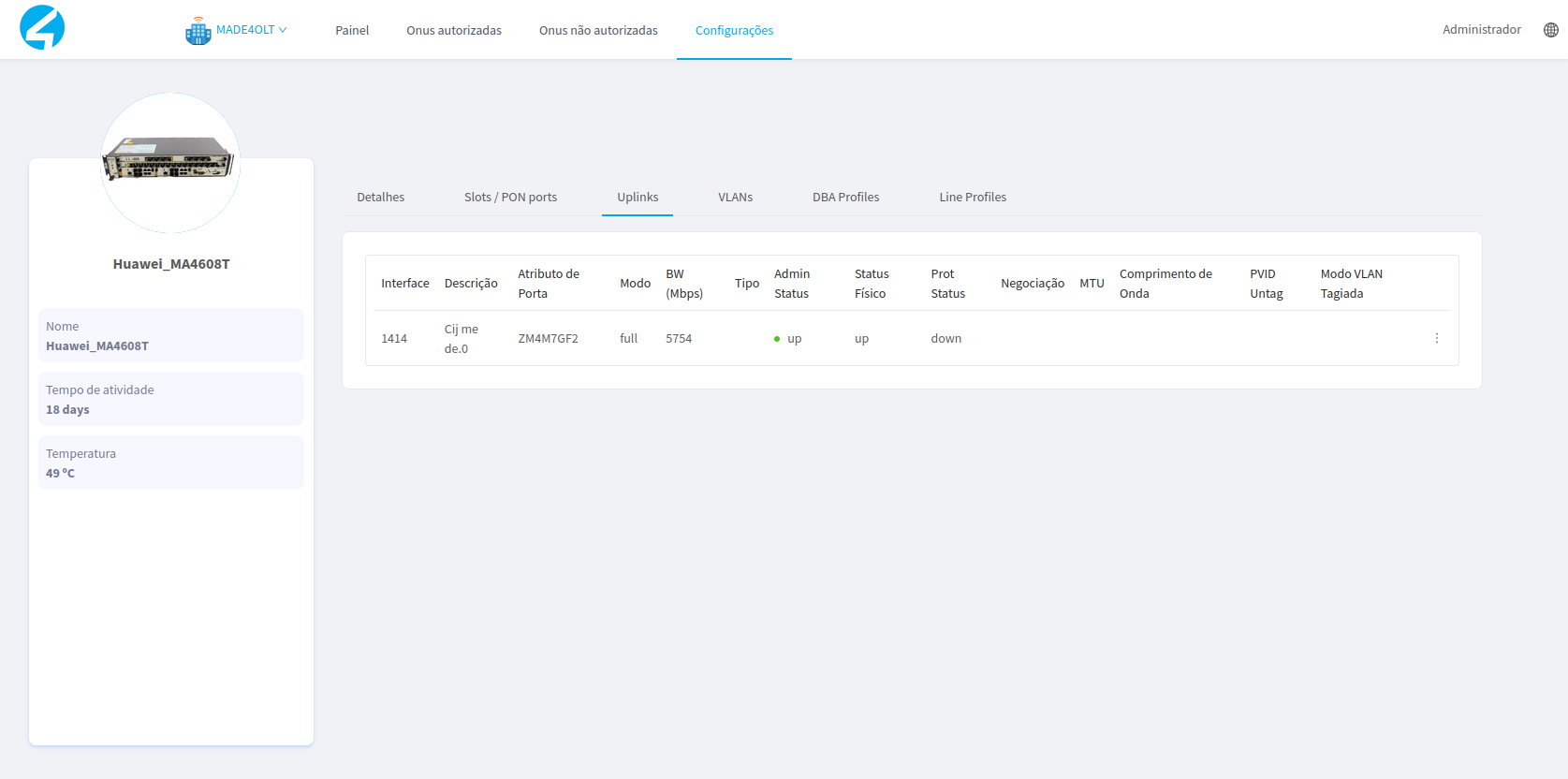Click the Interface column header
This screenshot has width=1568, height=779.
pyautogui.click(x=404, y=283)
